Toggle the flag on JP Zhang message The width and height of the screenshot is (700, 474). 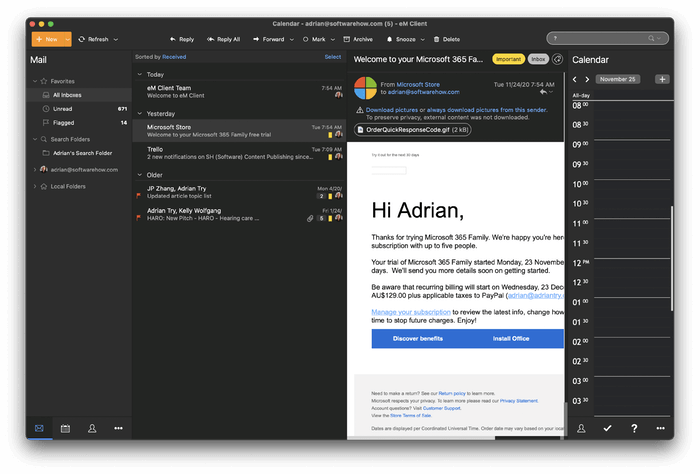click(138, 196)
